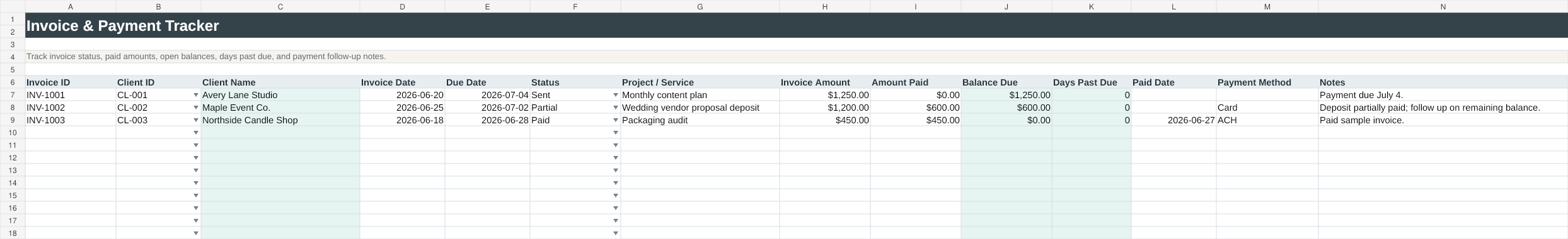Select the Amount Paid header cell

916,82
